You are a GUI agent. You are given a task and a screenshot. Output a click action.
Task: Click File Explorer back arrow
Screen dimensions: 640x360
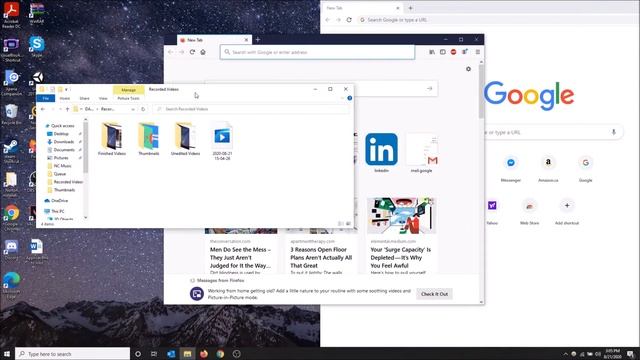pyautogui.click(x=43, y=109)
